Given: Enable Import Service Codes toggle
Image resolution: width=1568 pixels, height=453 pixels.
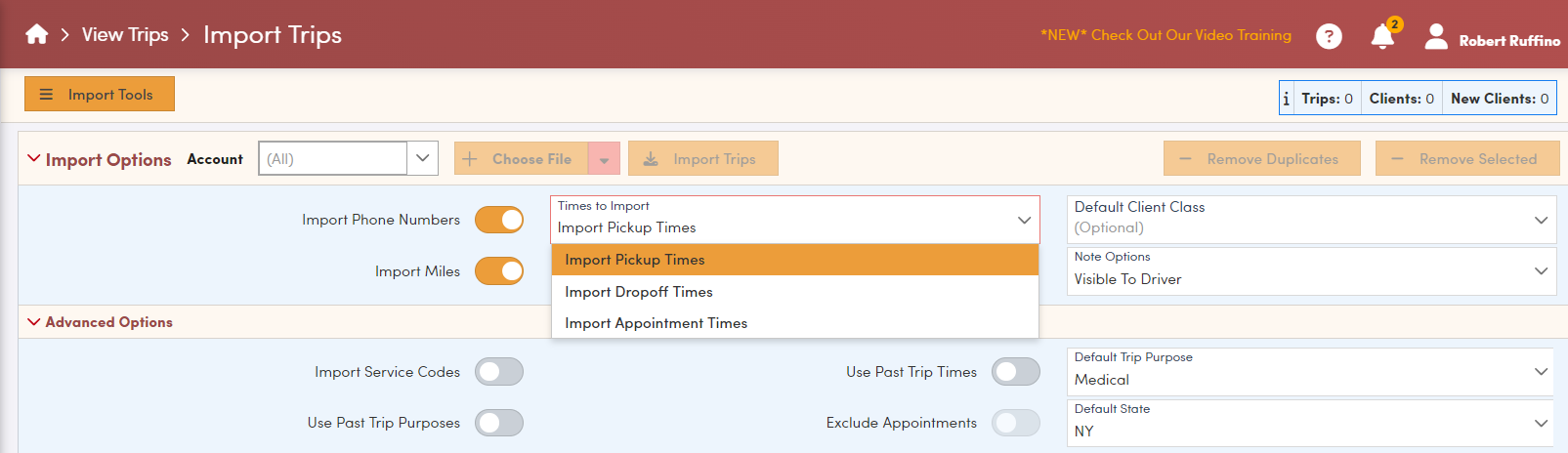Looking at the screenshot, I should click(499, 372).
